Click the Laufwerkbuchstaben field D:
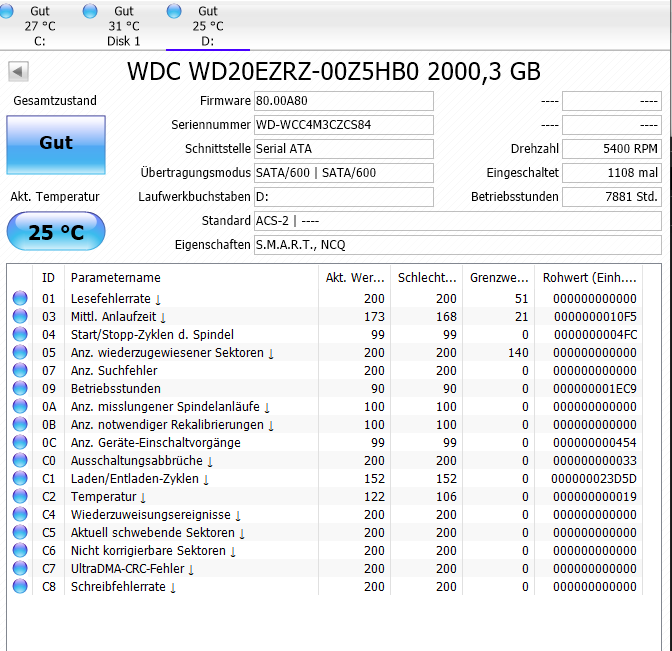This screenshot has height=651, width=672. 344,197
